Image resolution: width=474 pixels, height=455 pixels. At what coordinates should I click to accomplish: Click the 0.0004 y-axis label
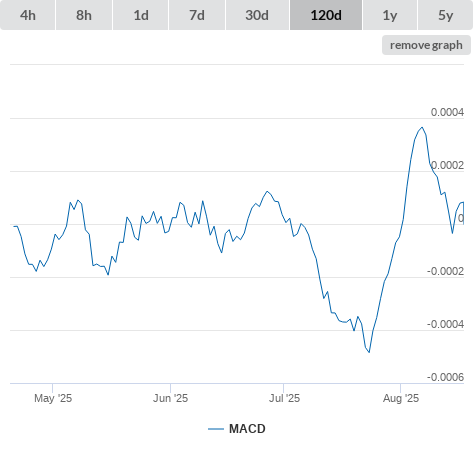click(447, 112)
